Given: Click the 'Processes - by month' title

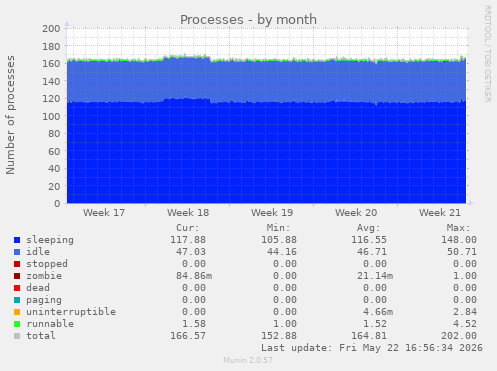Looking at the screenshot, I should (248, 20).
